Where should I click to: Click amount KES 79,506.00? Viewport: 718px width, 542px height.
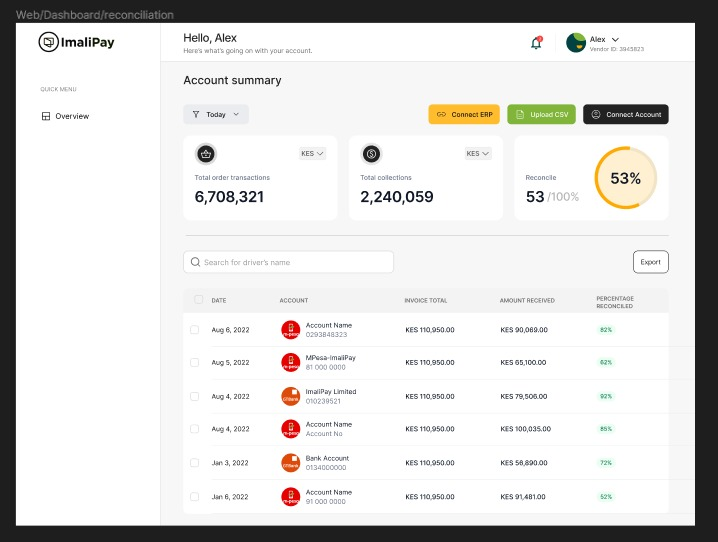click(x=523, y=396)
